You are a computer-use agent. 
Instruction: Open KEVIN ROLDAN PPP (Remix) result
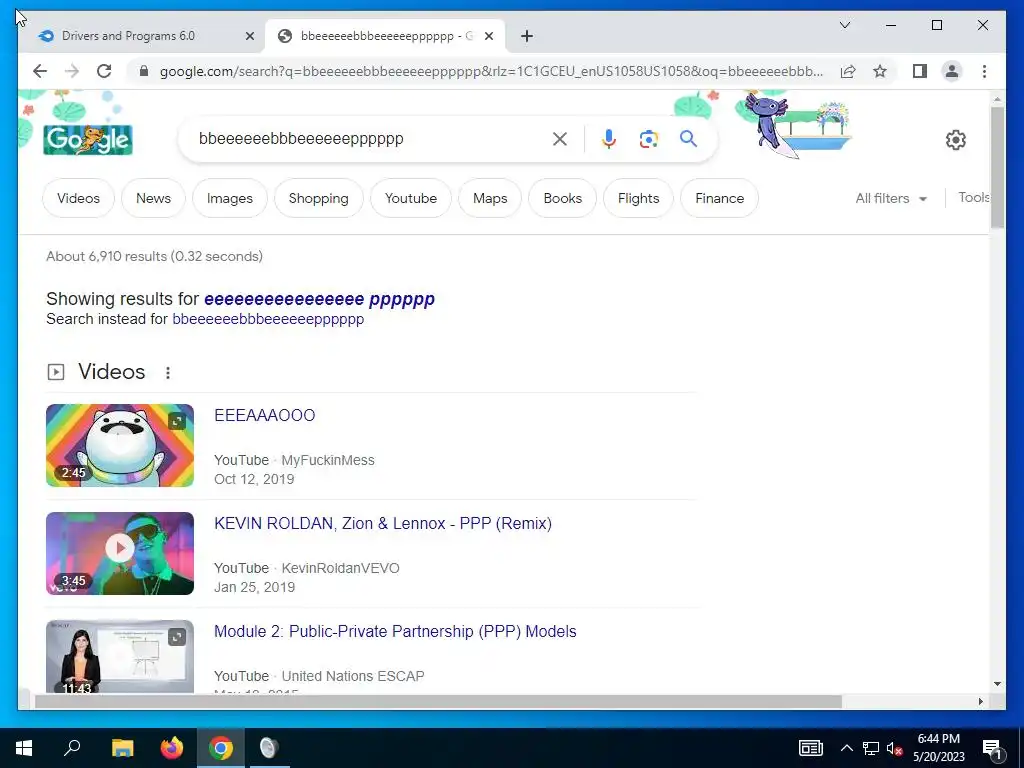click(383, 523)
